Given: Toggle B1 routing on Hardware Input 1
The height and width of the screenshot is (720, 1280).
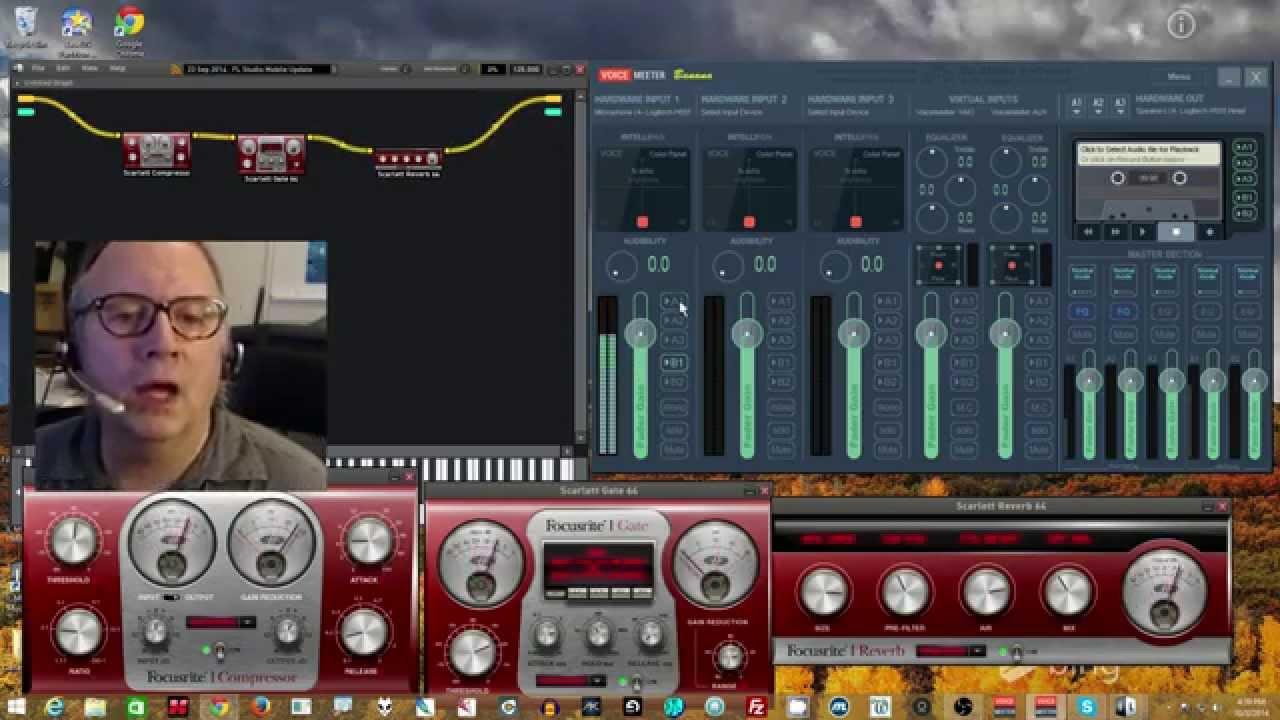Looking at the screenshot, I should click(x=675, y=362).
